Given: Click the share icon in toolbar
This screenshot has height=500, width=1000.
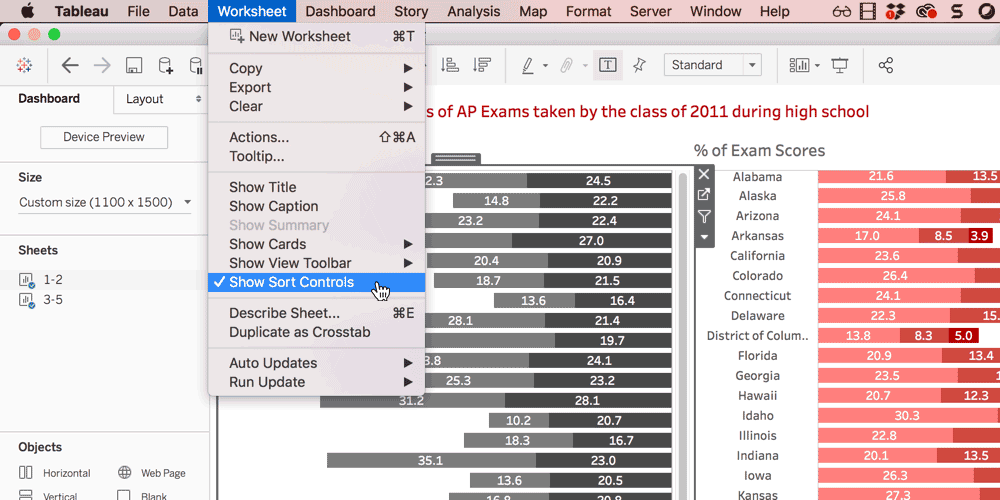Looking at the screenshot, I should 886,65.
